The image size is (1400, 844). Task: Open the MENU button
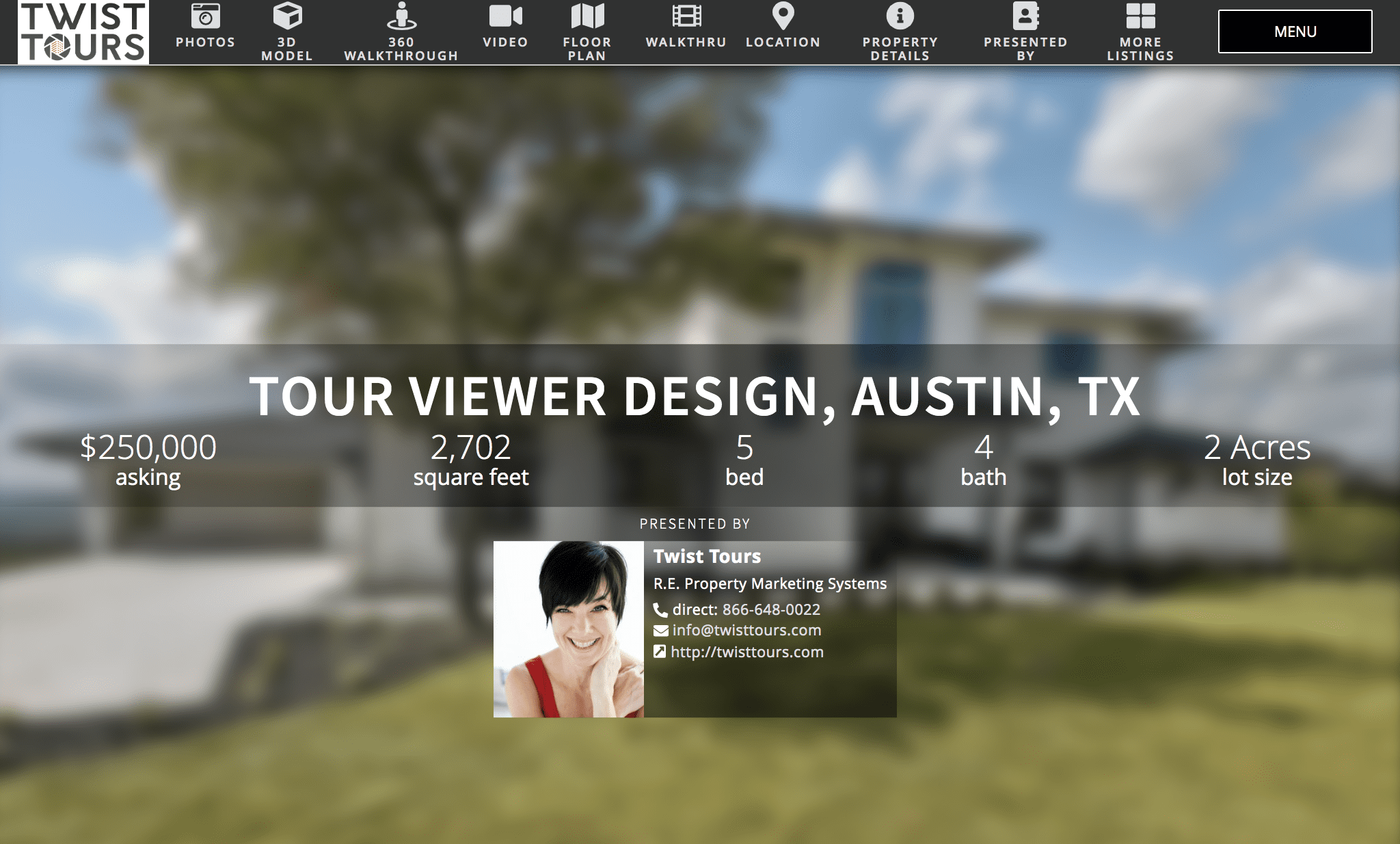[x=1295, y=31]
